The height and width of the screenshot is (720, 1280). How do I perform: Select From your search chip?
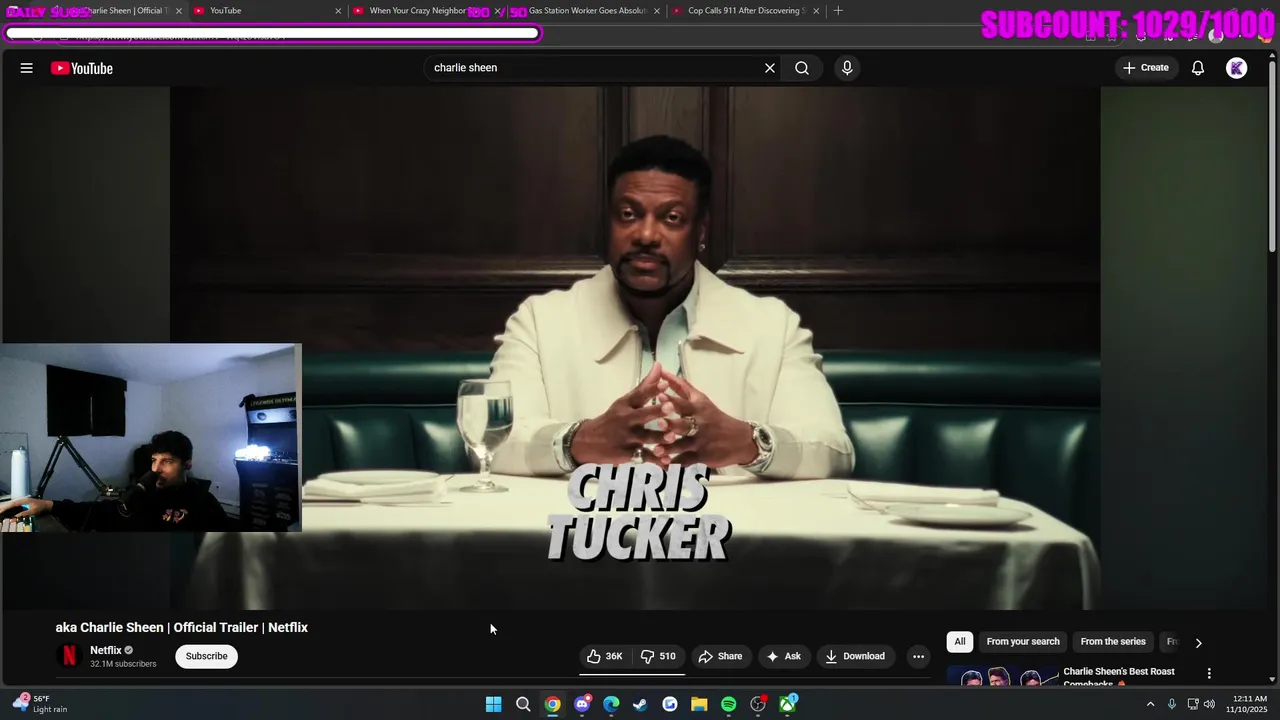pyautogui.click(x=1023, y=642)
